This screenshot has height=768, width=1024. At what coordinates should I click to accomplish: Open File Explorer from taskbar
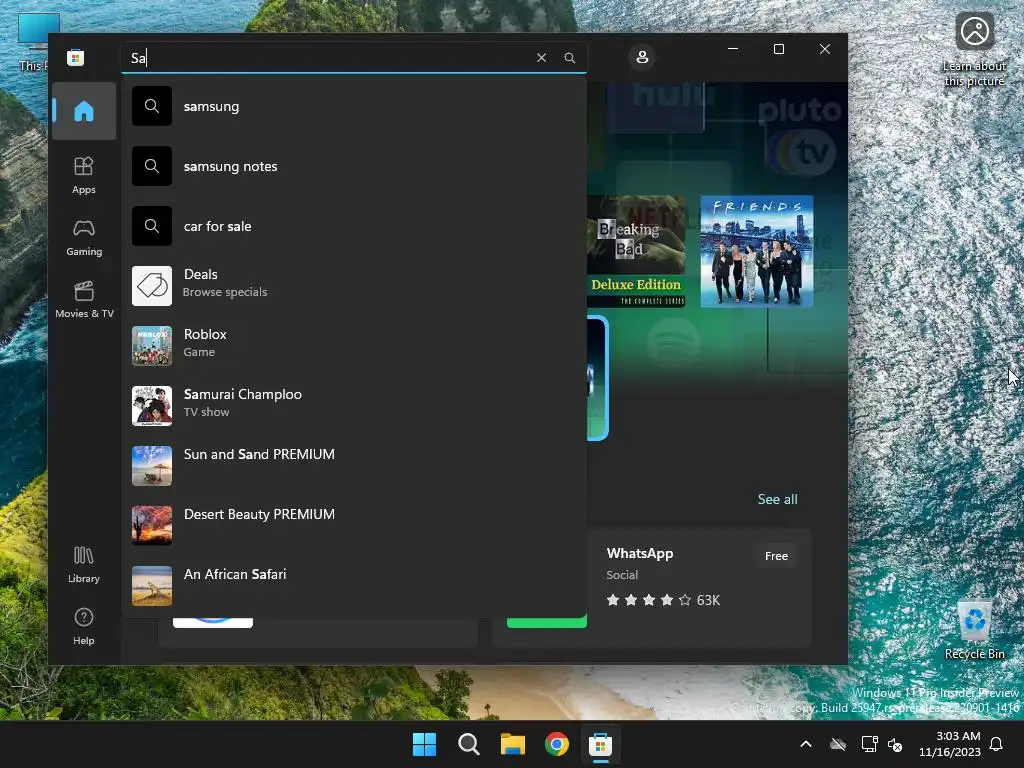tap(513, 744)
